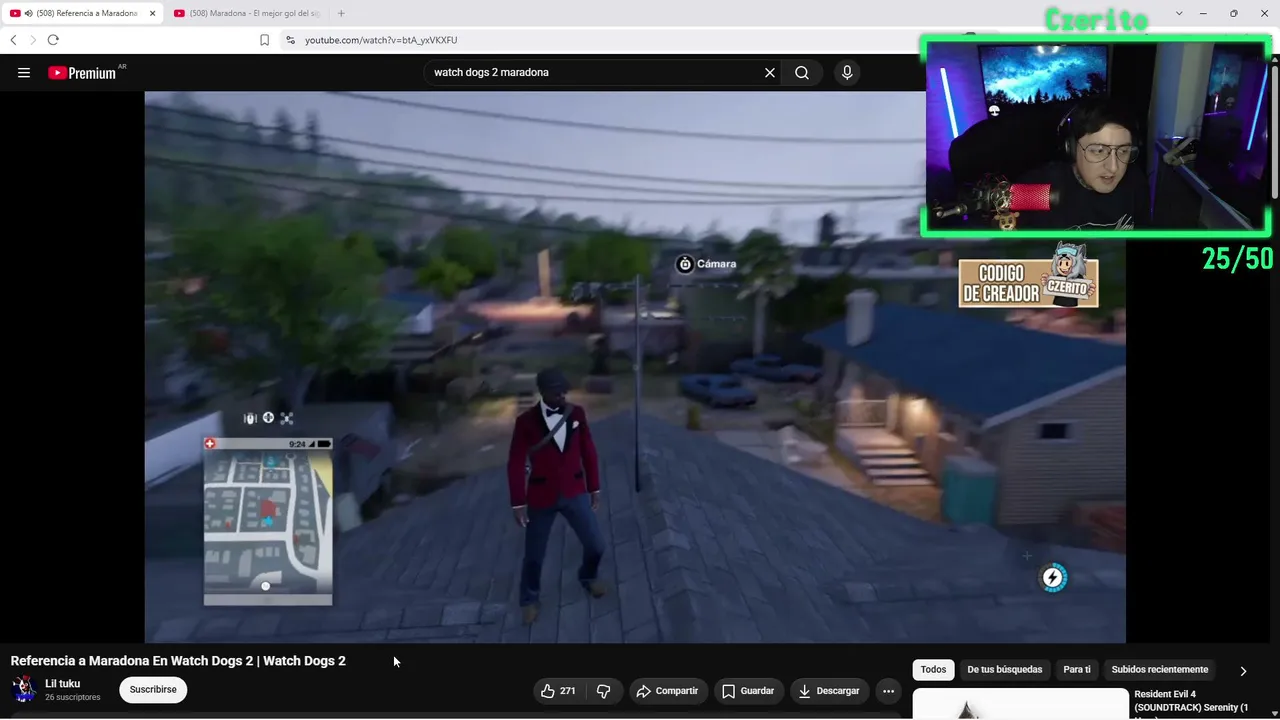The width and height of the screenshot is (1280, 720).
Task: Open Resident Evil 4 Serenity video title
Action: tap(1191, 701)
